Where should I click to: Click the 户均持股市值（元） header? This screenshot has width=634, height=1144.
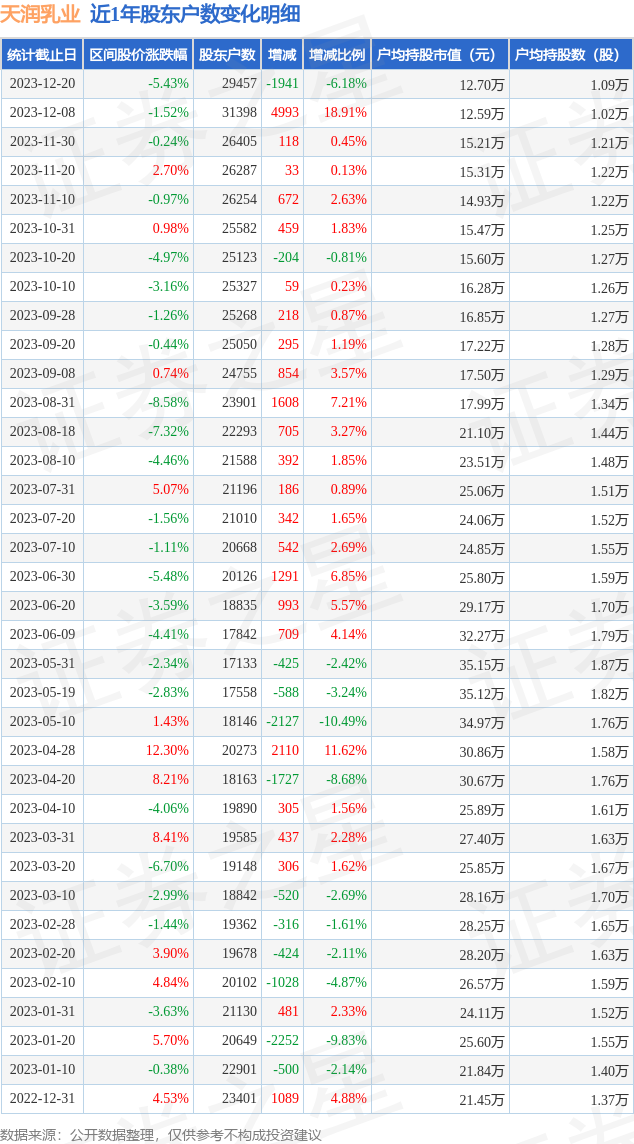coord(440,55)
